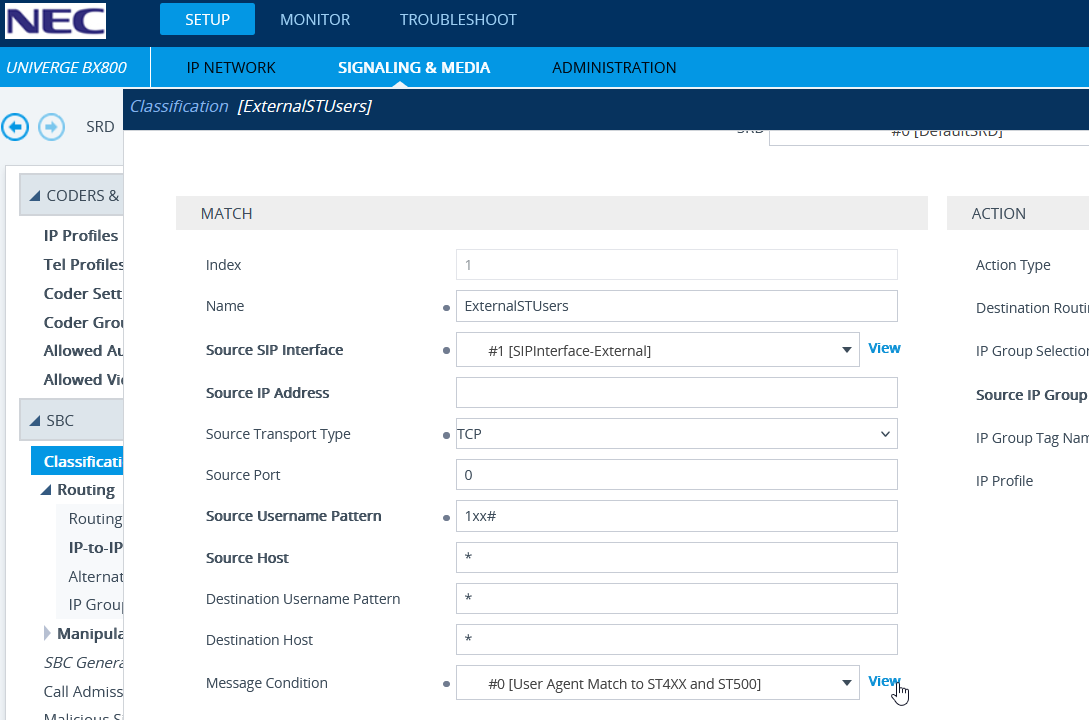
Task: Open Alternative Reasons sidebar item
Action: pyautogui.click(x=95, y=577)
